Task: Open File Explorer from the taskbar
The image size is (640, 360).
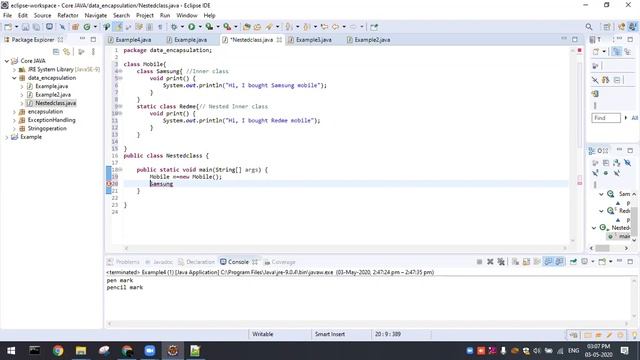Action: (81, 351)
